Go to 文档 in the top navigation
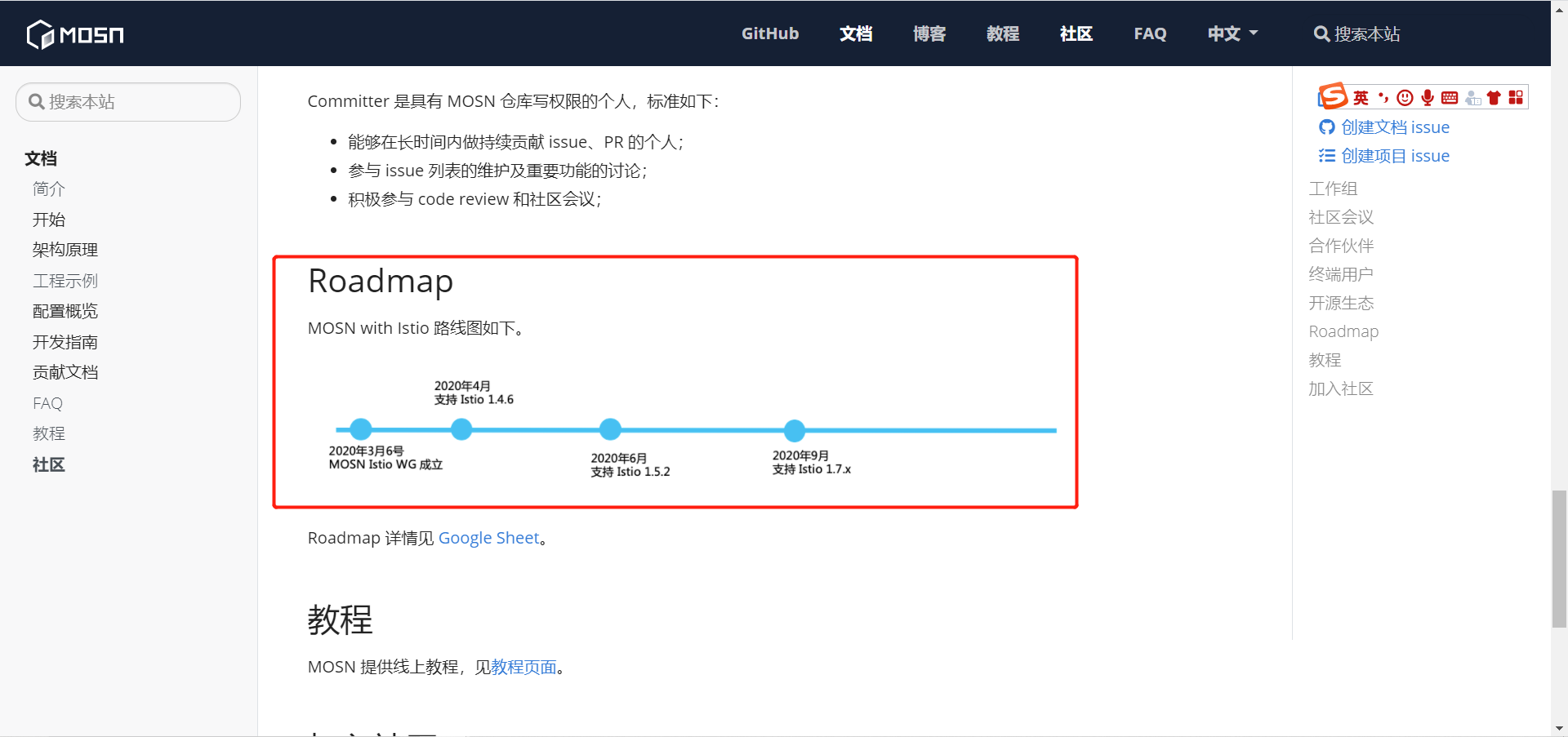 pos(856,33)
